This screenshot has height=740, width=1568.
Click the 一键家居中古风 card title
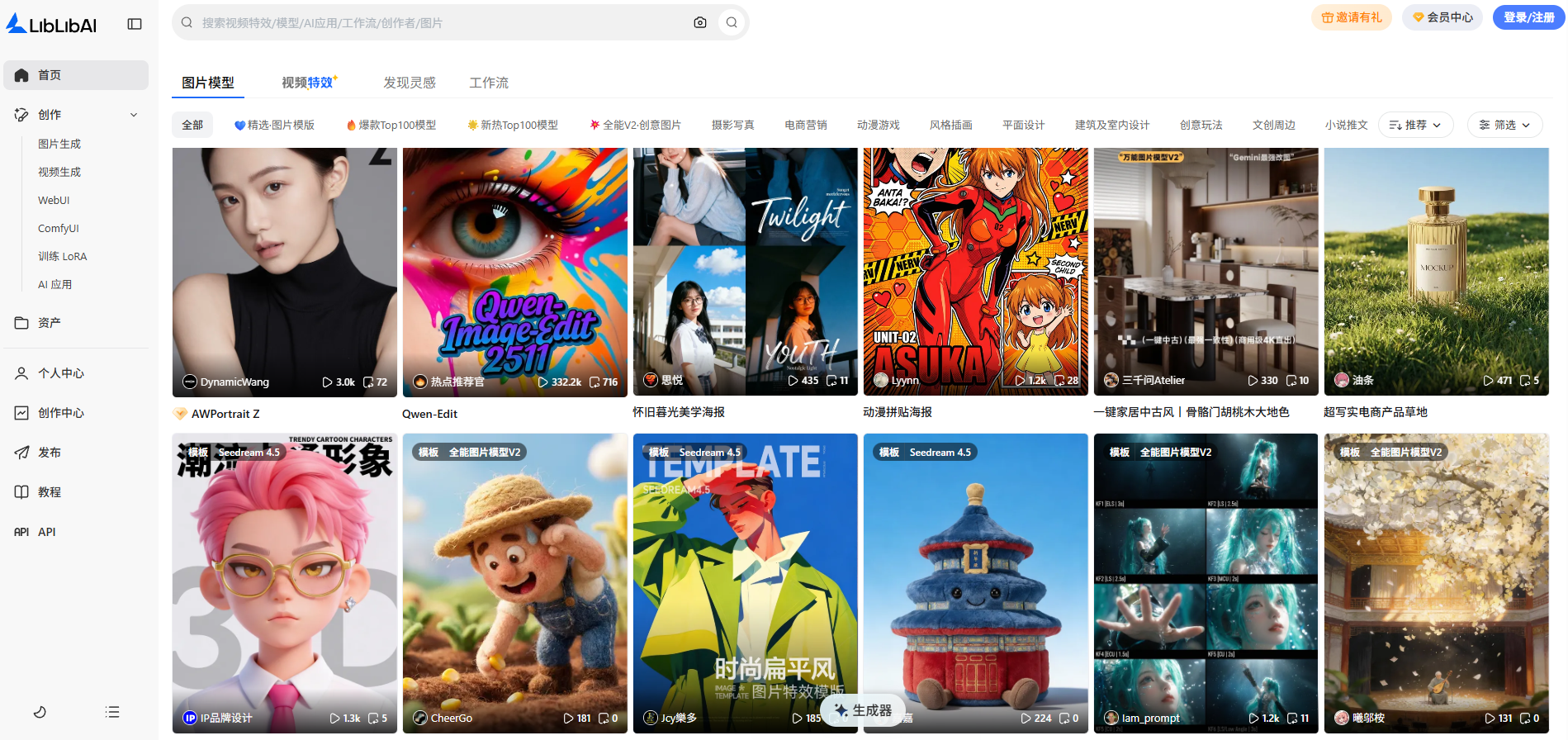(x=1191, y=412)
